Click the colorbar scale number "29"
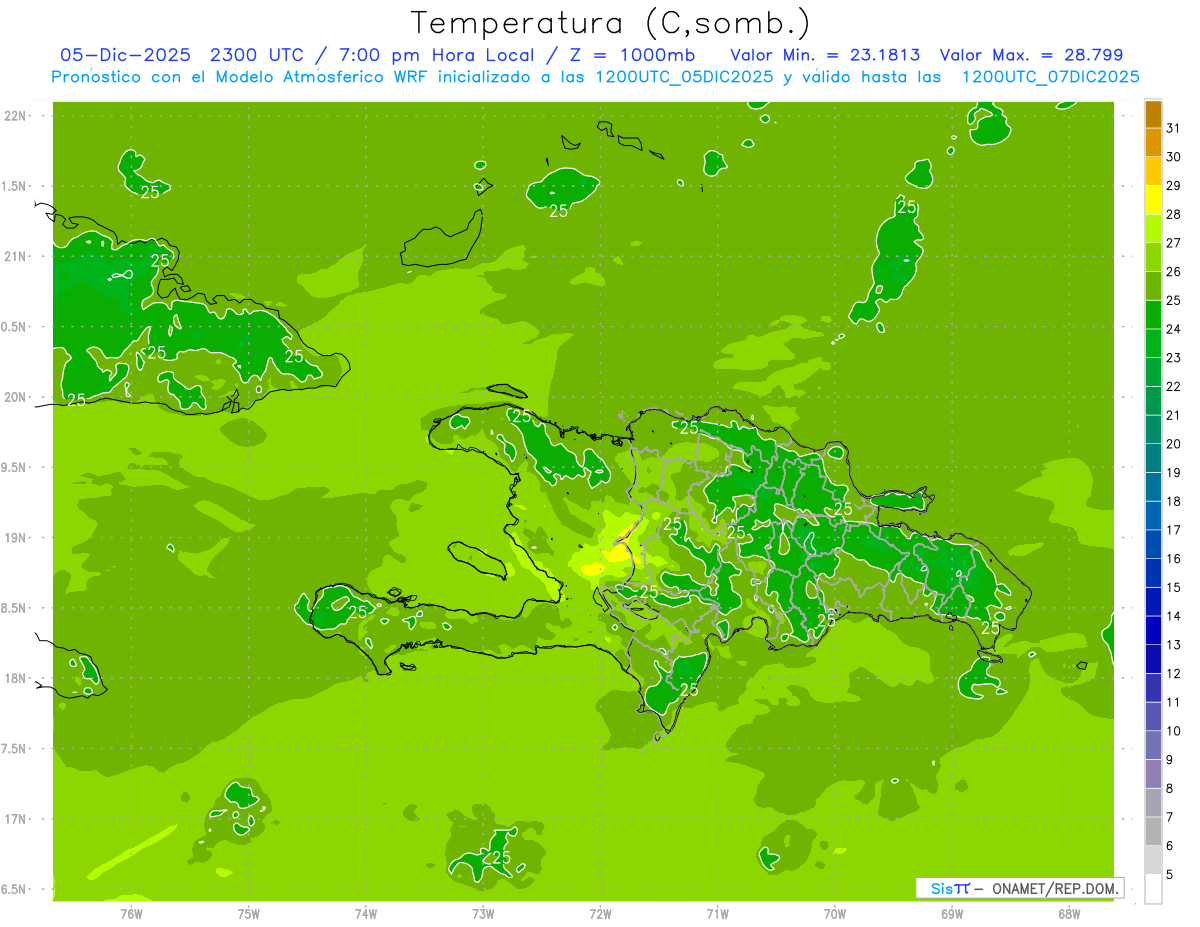The width and height of the screenshot is (1200, 927). point(1174,185)
